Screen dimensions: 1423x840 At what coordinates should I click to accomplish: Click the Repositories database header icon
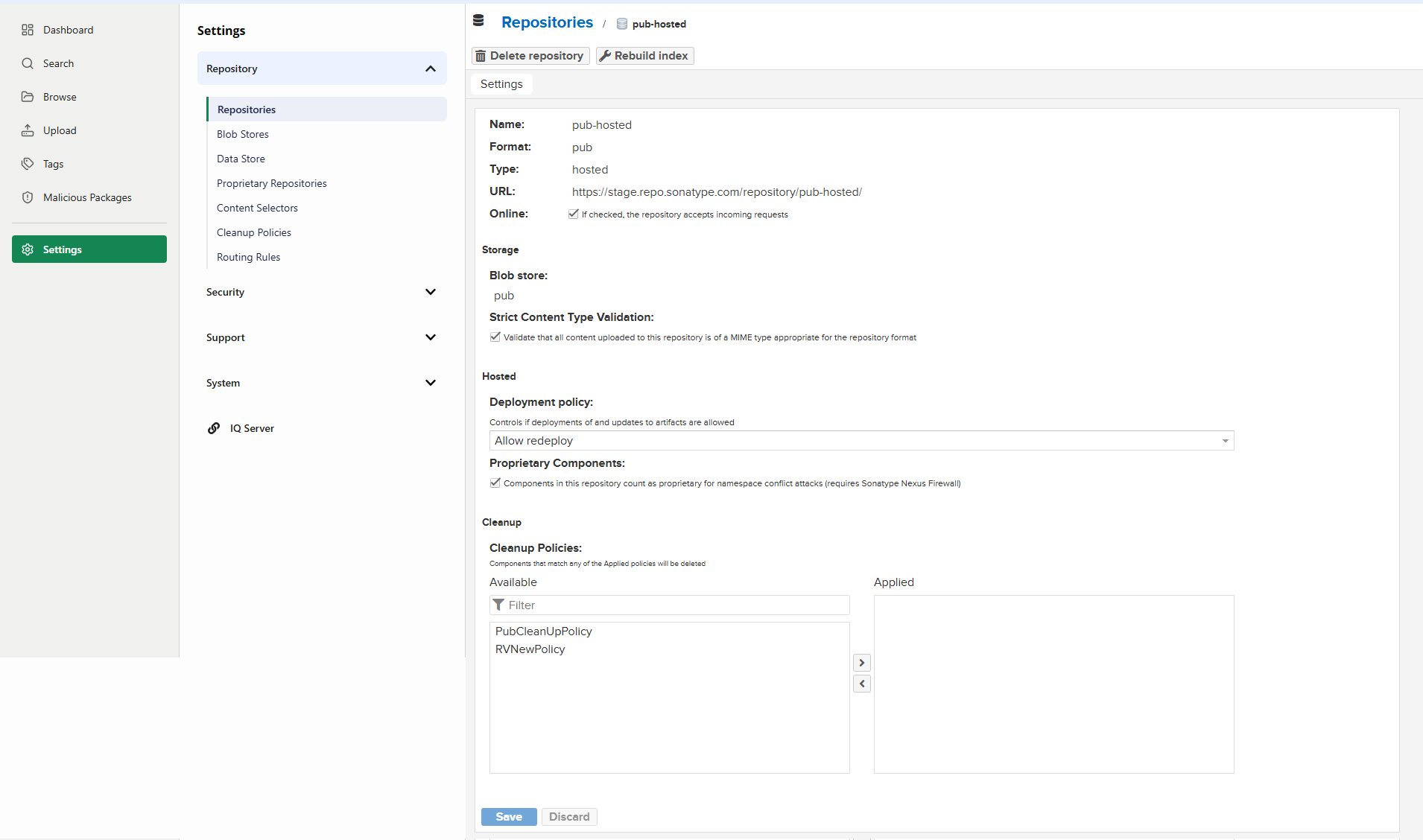[478, 21]
